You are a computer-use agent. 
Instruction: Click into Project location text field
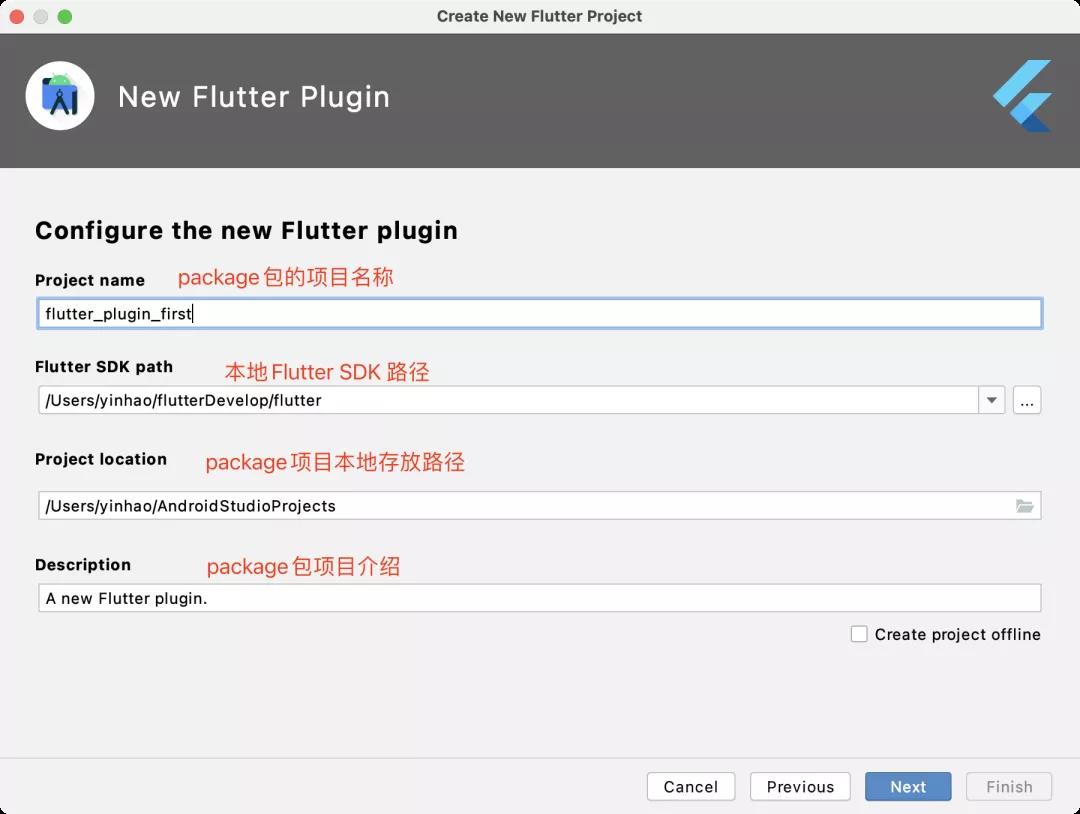[539, 506]
